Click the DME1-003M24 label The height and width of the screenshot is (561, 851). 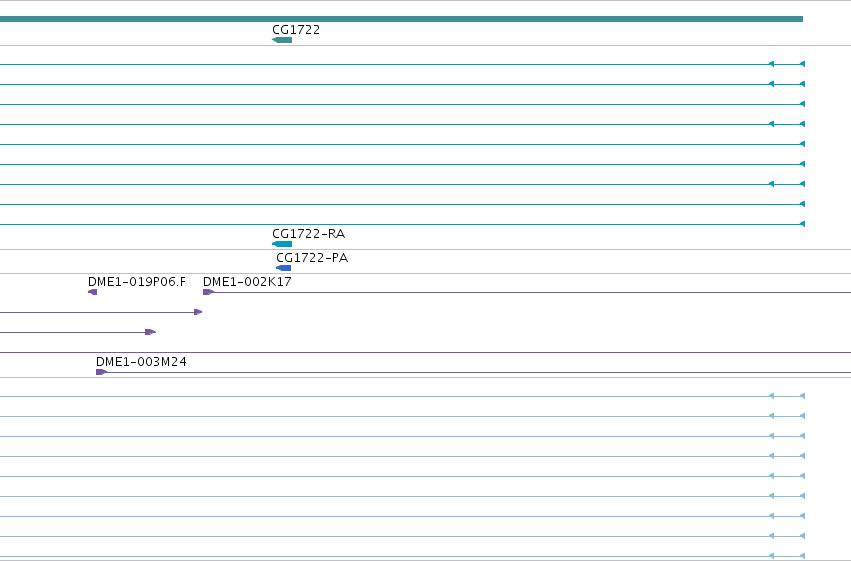[141, 361]
